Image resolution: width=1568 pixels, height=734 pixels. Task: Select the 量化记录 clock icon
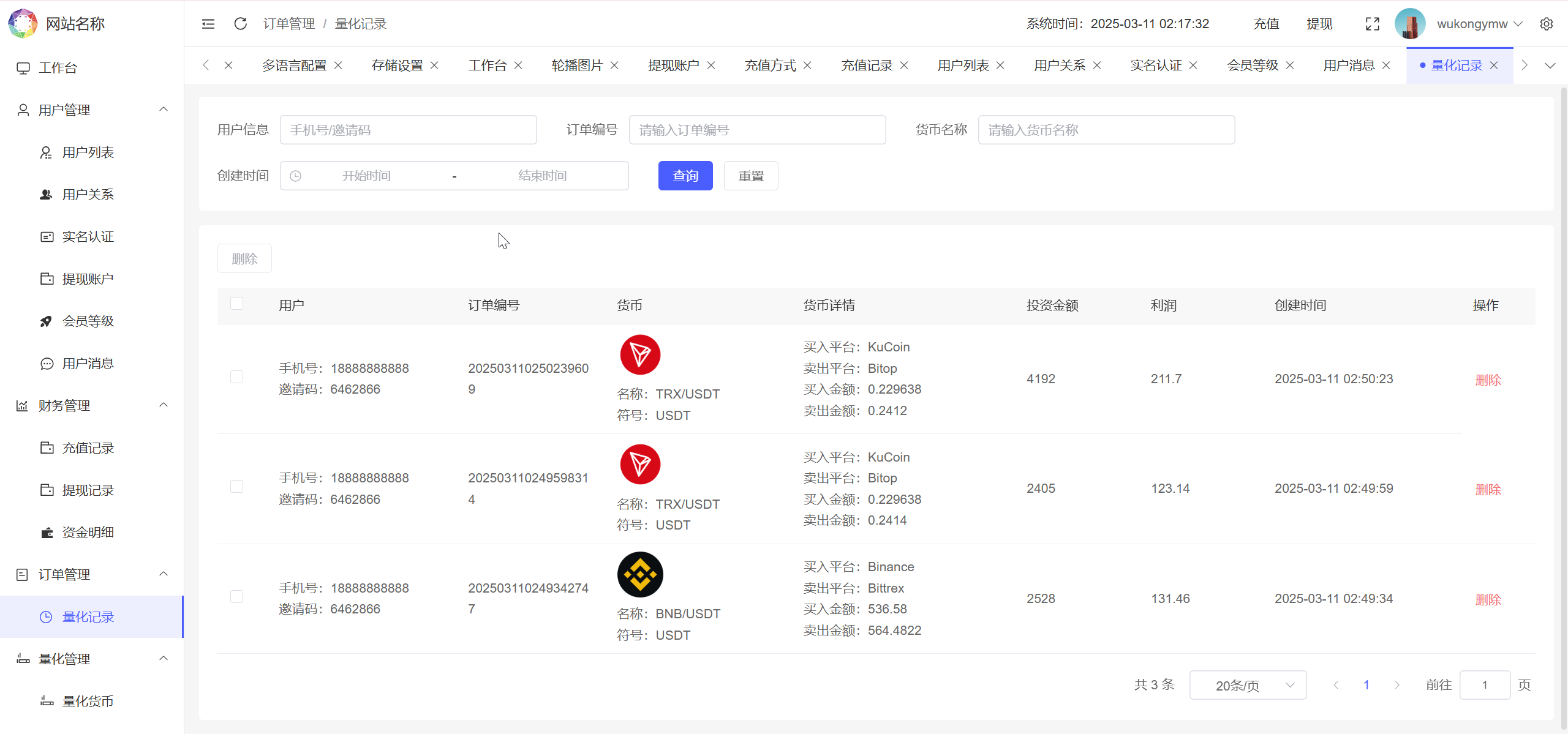point(47,617)
